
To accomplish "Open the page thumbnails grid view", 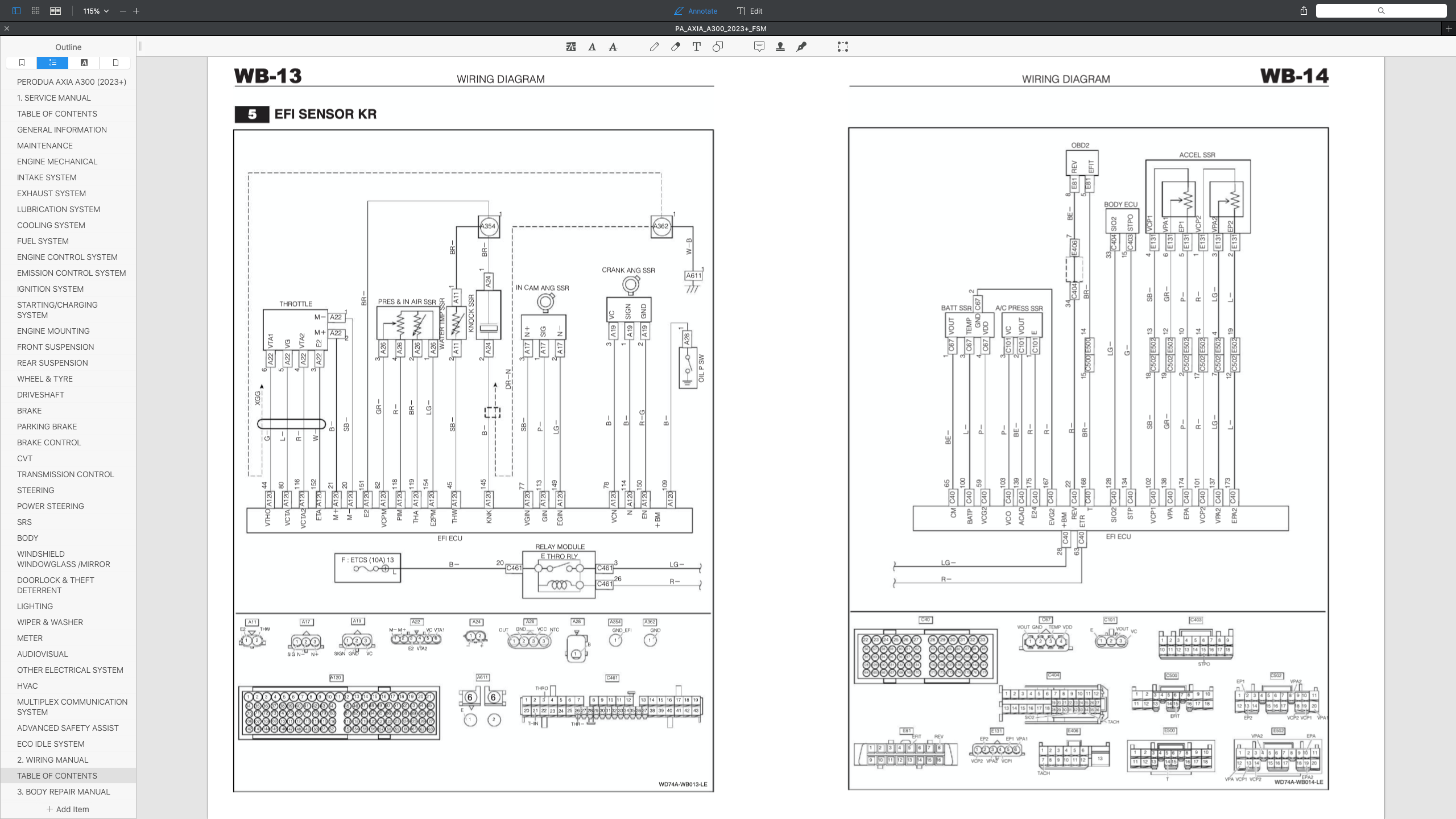I will [35, 11].
